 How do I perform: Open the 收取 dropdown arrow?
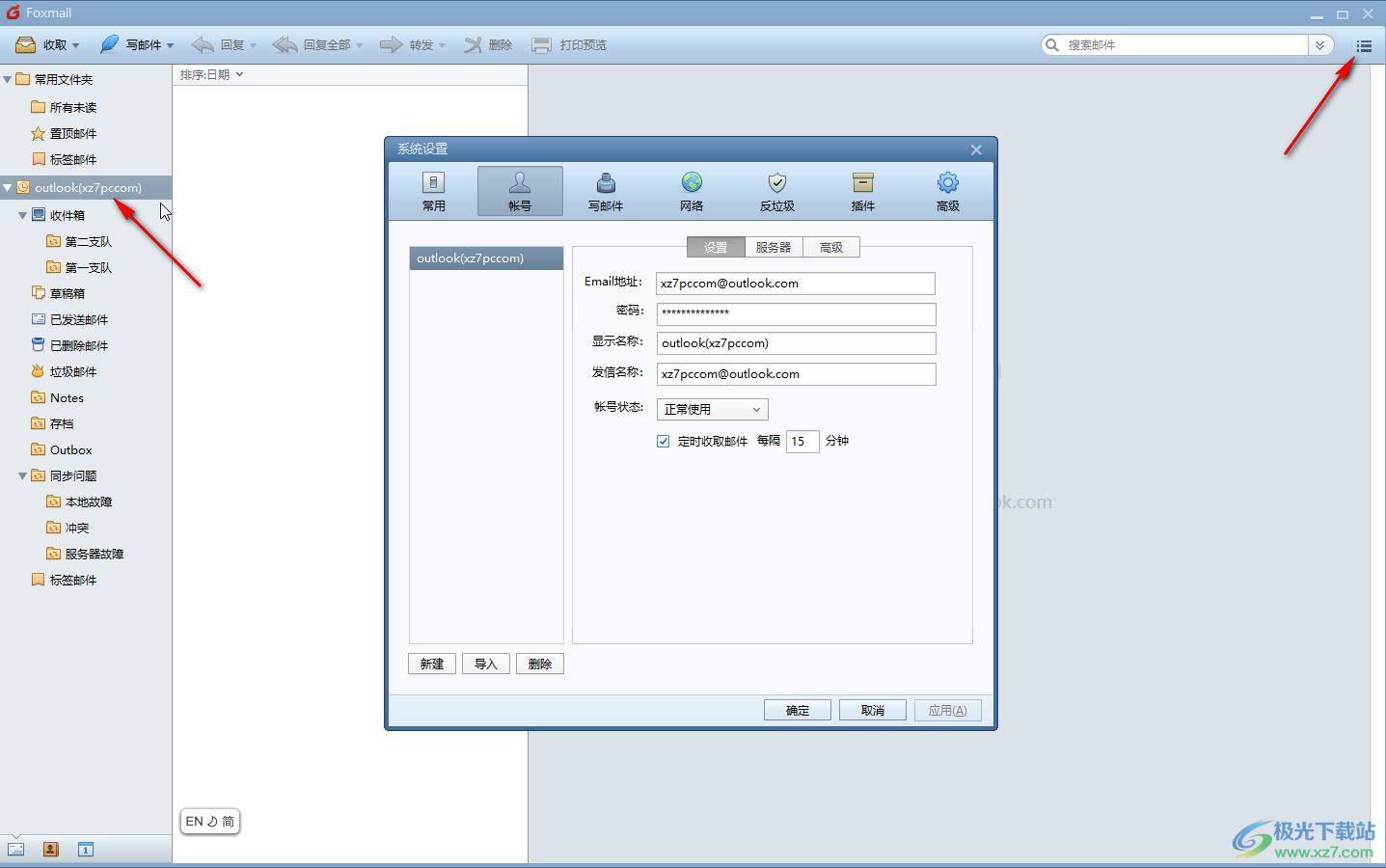75,45
